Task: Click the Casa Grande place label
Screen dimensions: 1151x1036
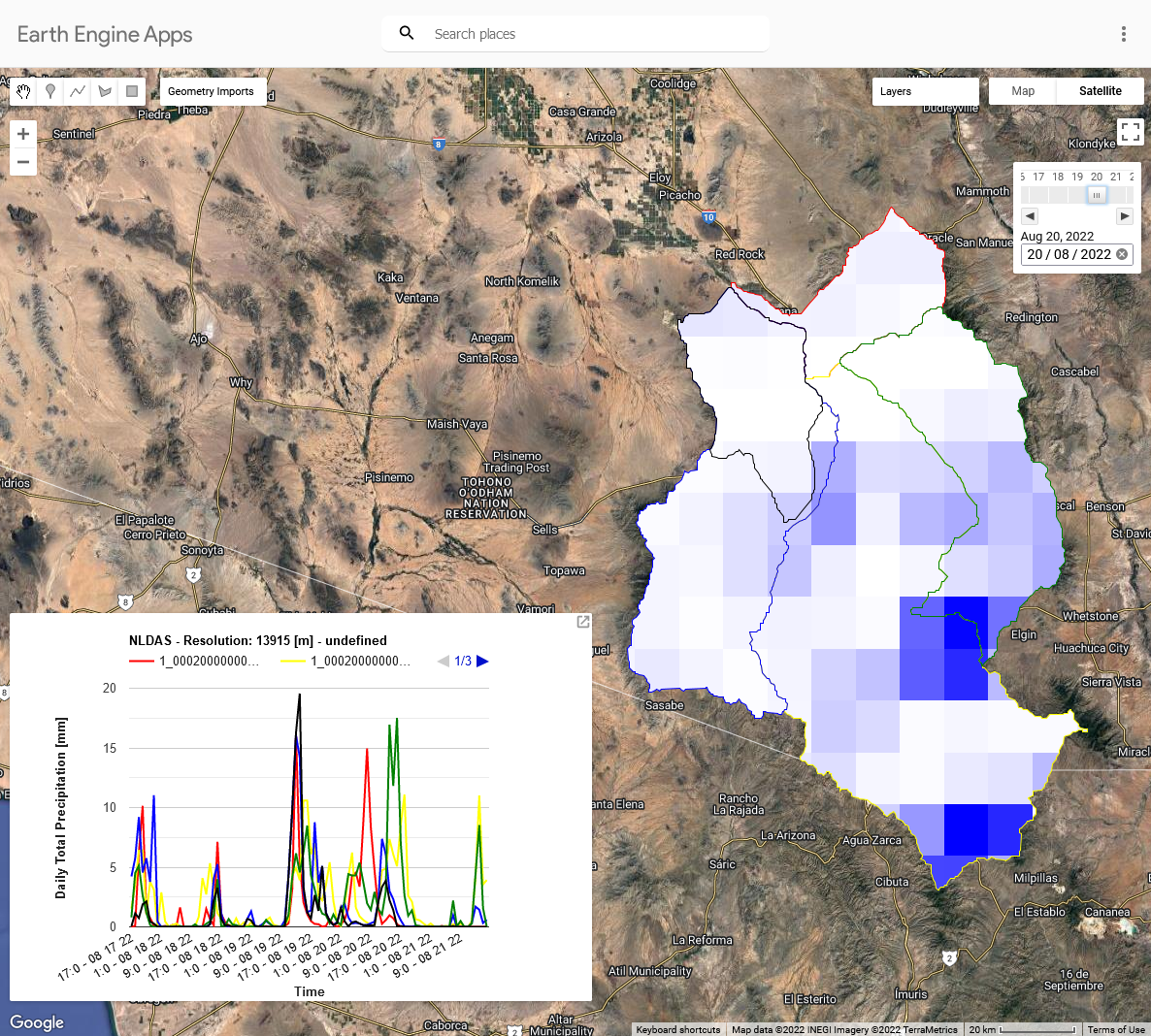Action: [582, 112]
